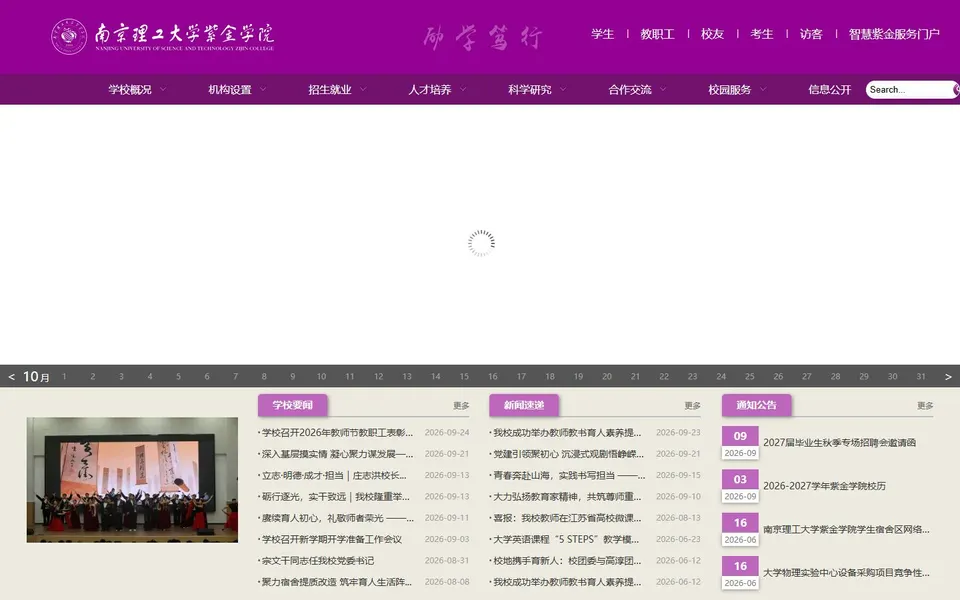Image resolution: width=960 pixels, height=600 pixels.
Task: Open news 大力弘扬教育家精神
Action: (x=567, y=497)
